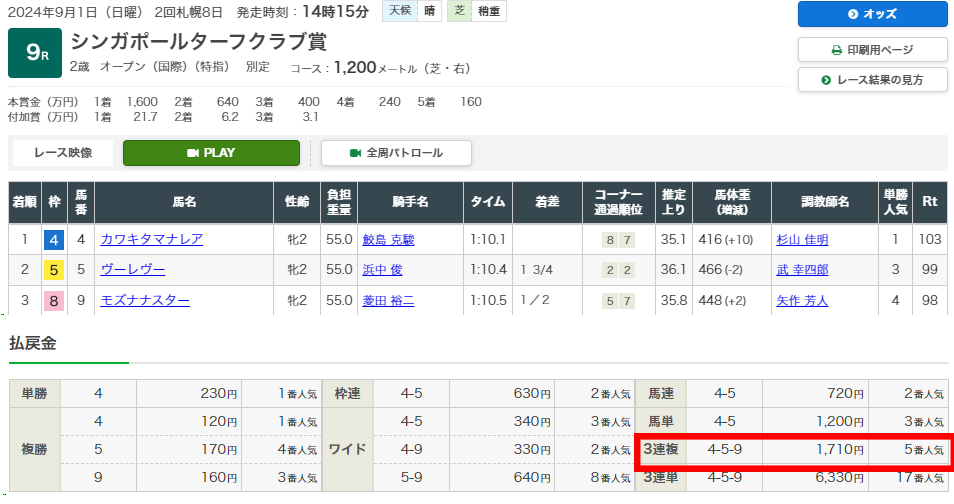Click the Rt value 103
954x504 pixels.
[x=930, y=239]
